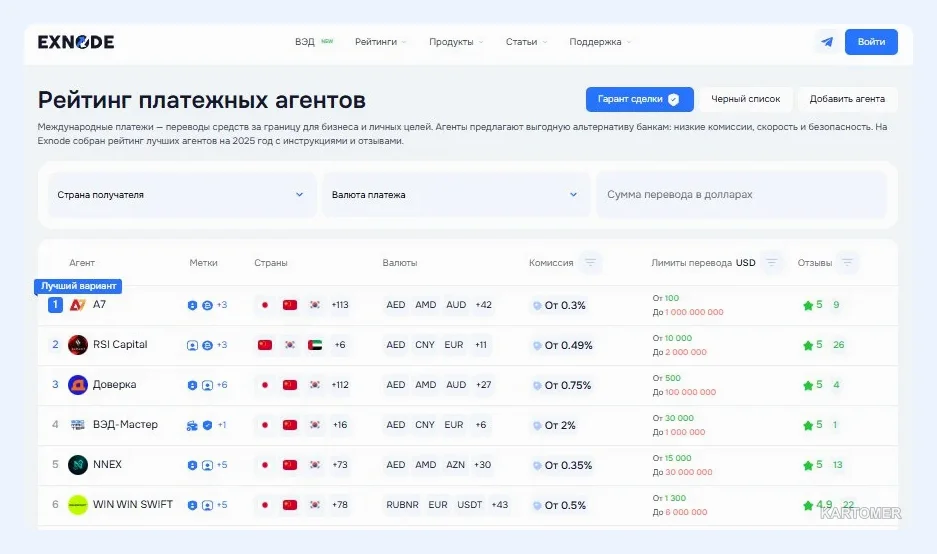Open the RSI Capital agent name

(120, 344)
